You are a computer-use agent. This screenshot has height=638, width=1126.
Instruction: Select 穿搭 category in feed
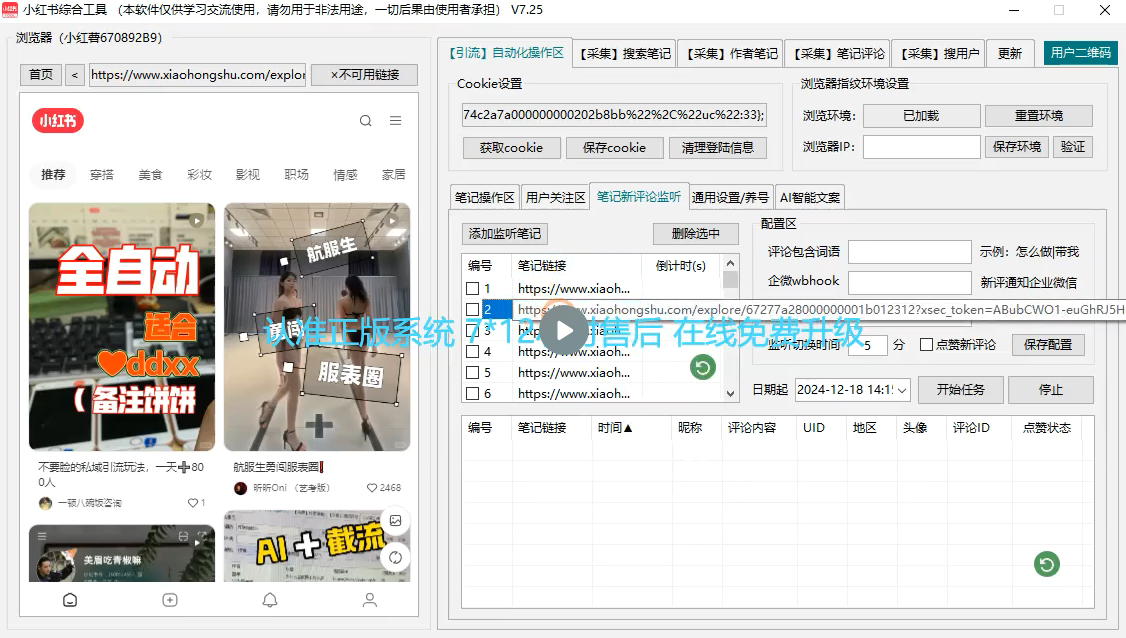(x=101, y=175)
